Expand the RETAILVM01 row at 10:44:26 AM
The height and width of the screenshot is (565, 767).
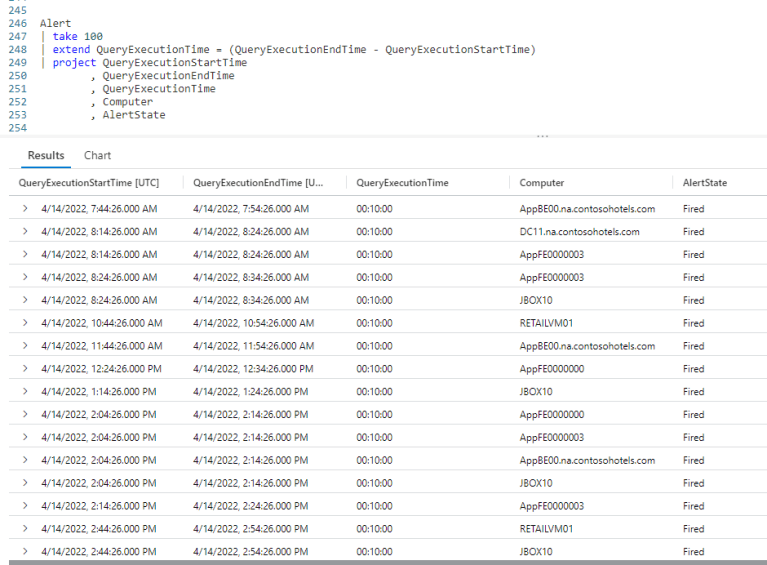25,323
